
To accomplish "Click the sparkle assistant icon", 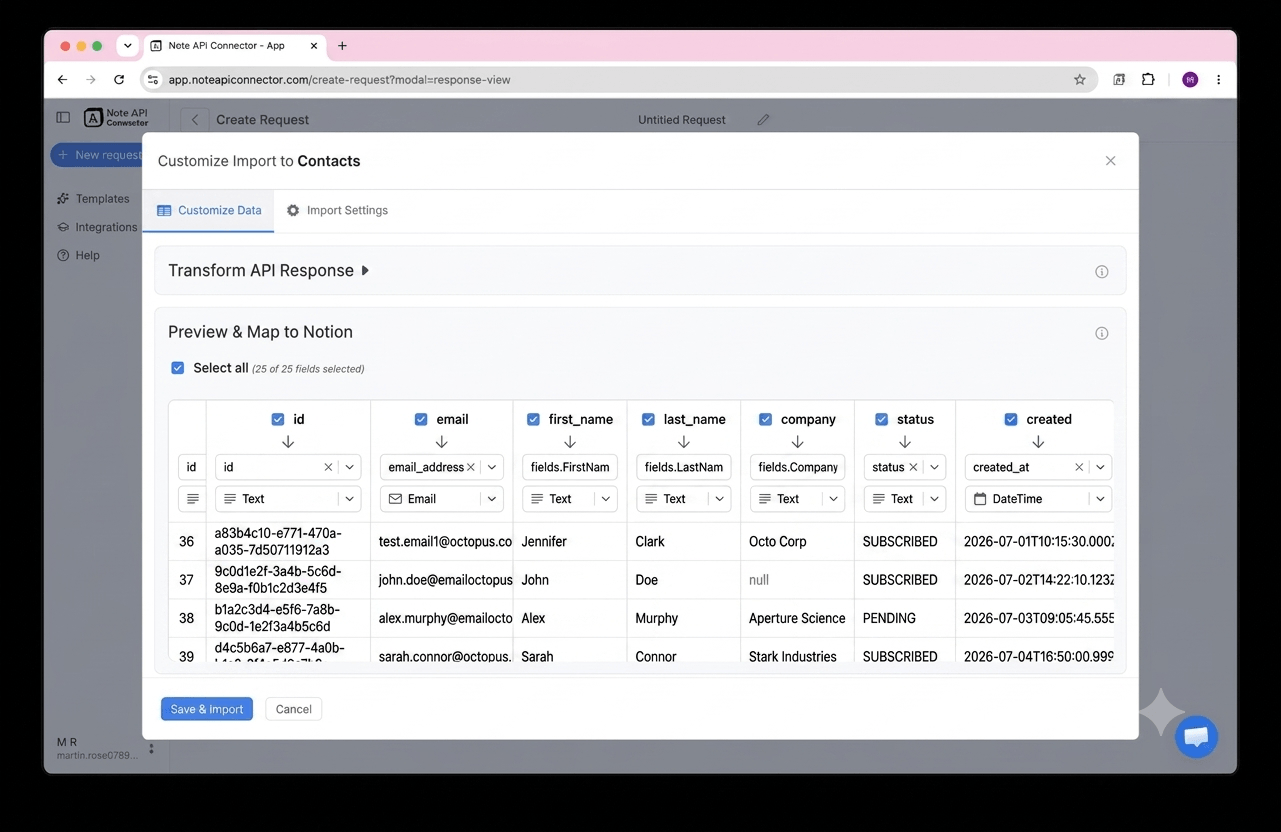I will pyautogui.click(x=1161, y=712).
